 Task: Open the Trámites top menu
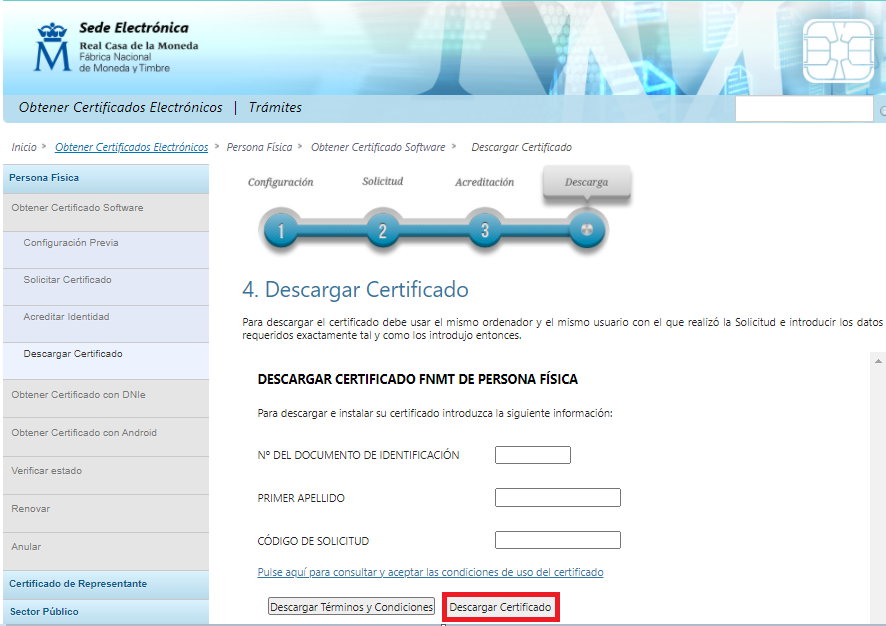click(x=275, y=107)
